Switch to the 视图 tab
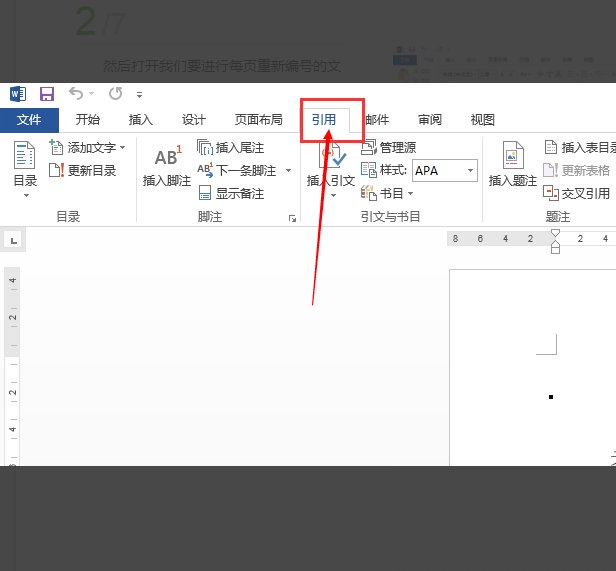This screenshot has width=616, height=571. pyautogui.click(x=482, y=119)
